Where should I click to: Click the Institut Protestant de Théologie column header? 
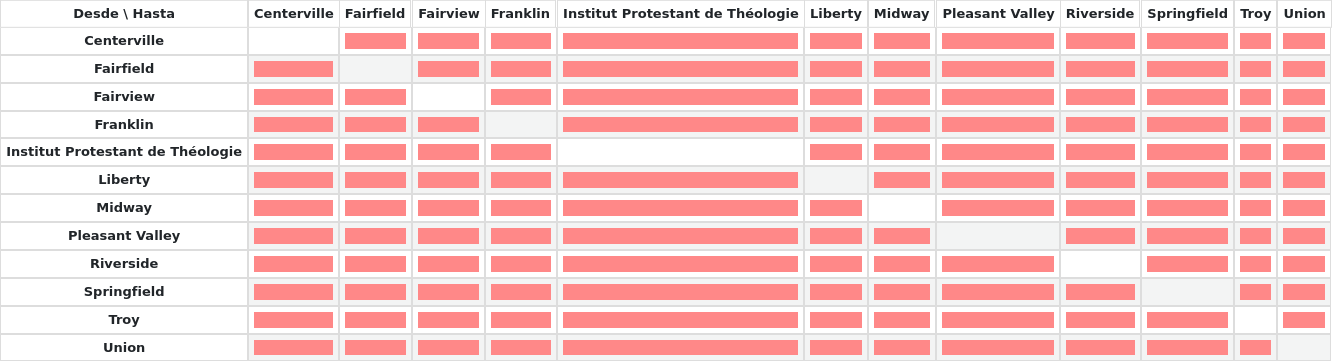(681, 14)
